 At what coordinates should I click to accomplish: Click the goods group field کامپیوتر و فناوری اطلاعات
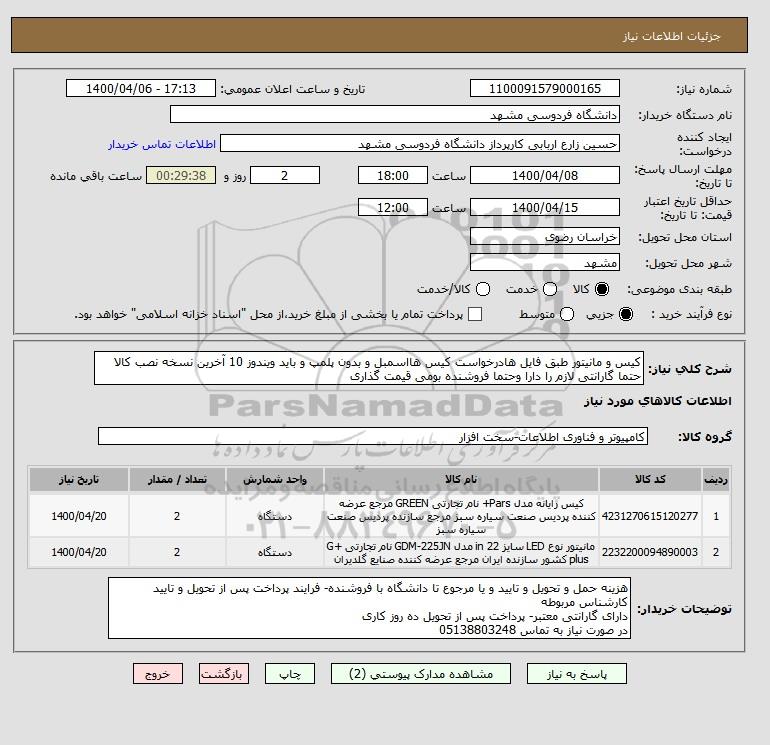coord(373,436)
